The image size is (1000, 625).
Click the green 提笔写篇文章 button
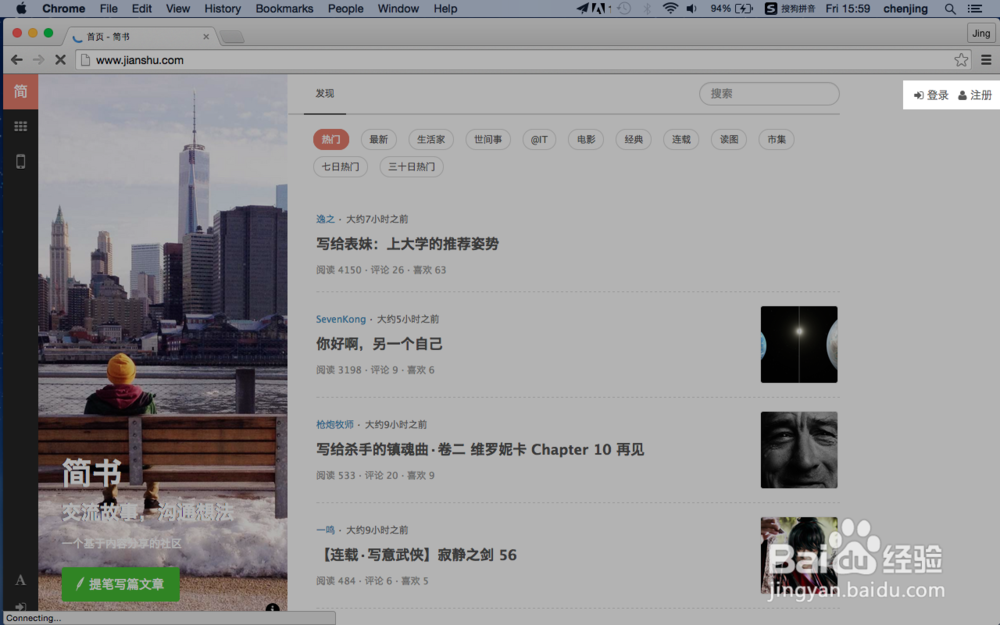coord(120,585)
